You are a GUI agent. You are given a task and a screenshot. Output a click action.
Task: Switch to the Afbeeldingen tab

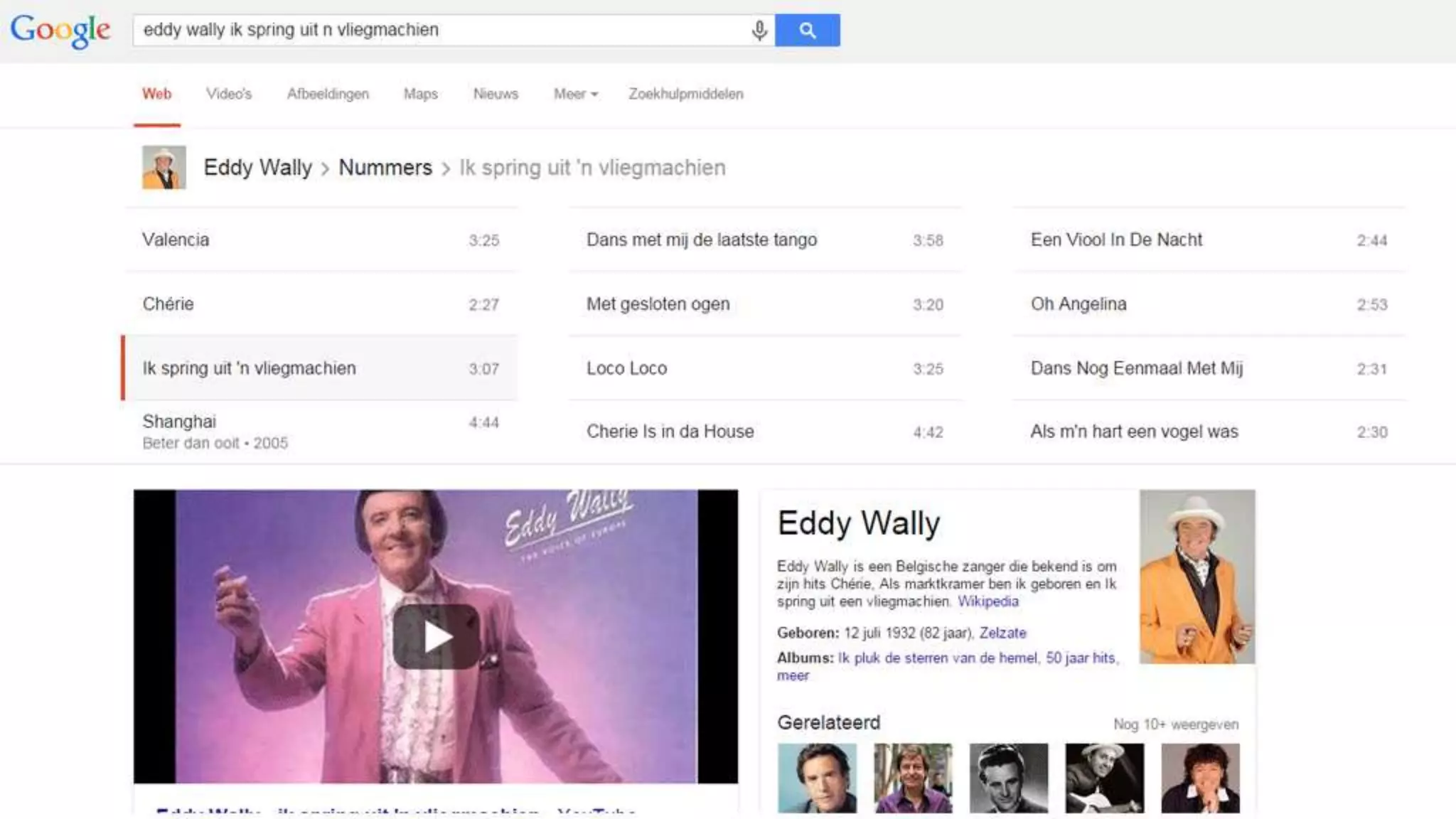click(328, 94)
